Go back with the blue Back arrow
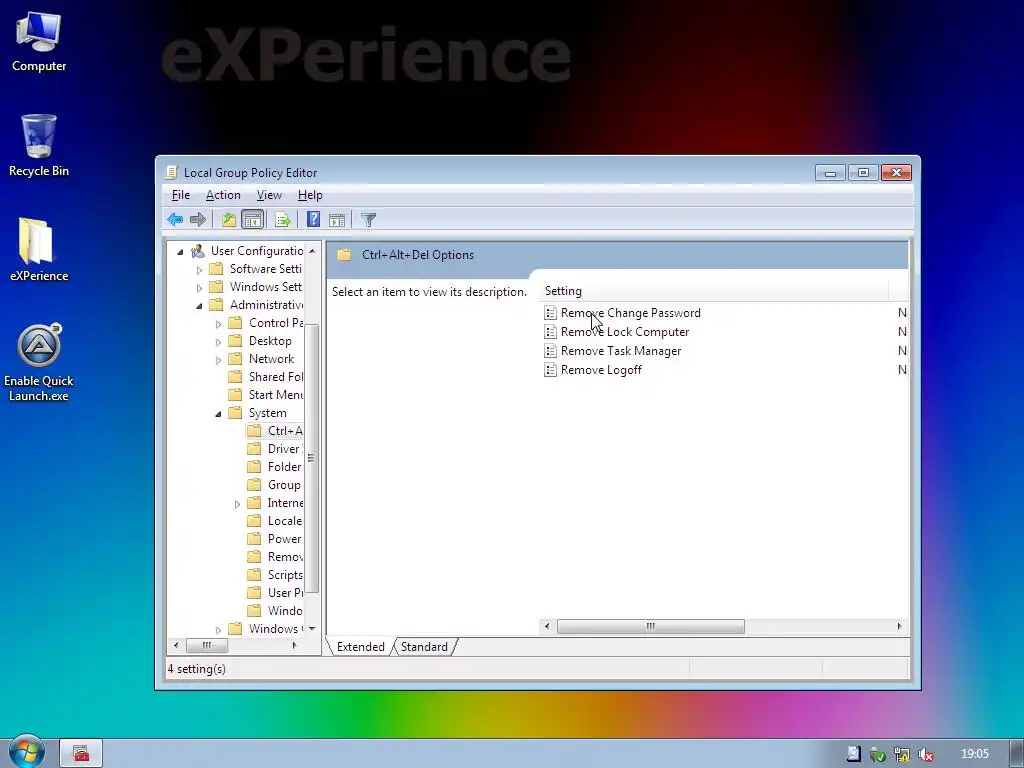1024x768 pixels. pos(174,219)
